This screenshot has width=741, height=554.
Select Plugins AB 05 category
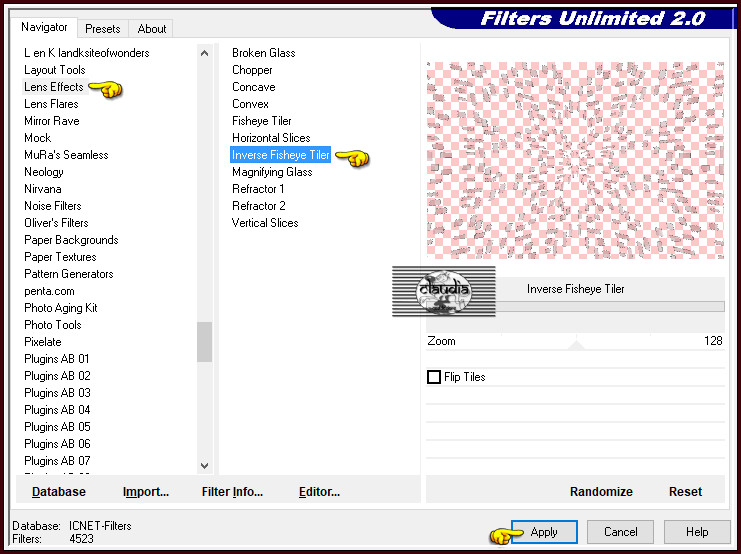pyautogui.click(x=57, y=427)
